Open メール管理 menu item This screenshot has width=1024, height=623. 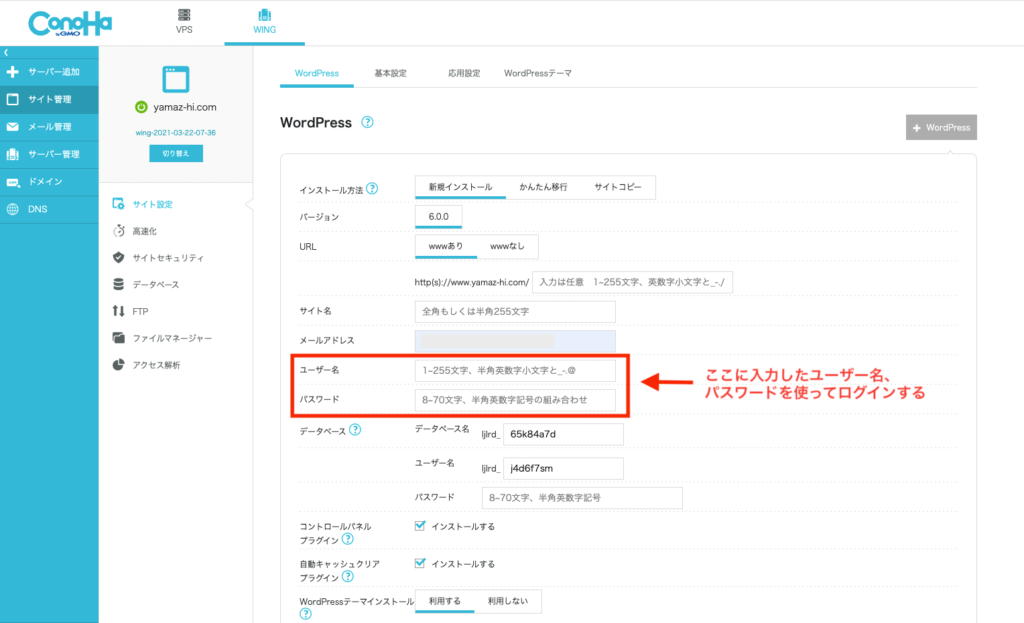[x=49, y=127]
